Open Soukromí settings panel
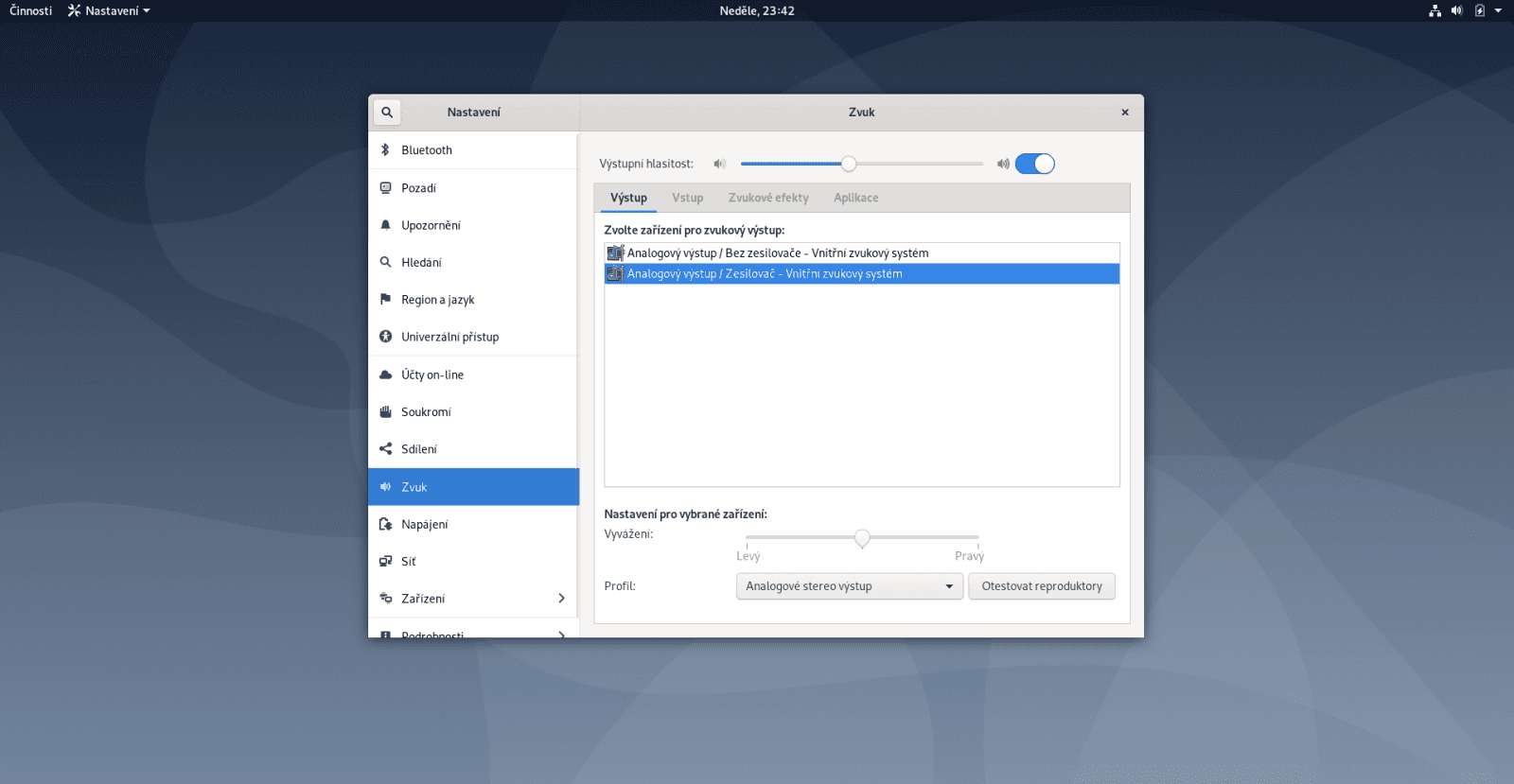Image resolution: width=1514 pixels, height=784 pixels. click(x=473, y=411)
